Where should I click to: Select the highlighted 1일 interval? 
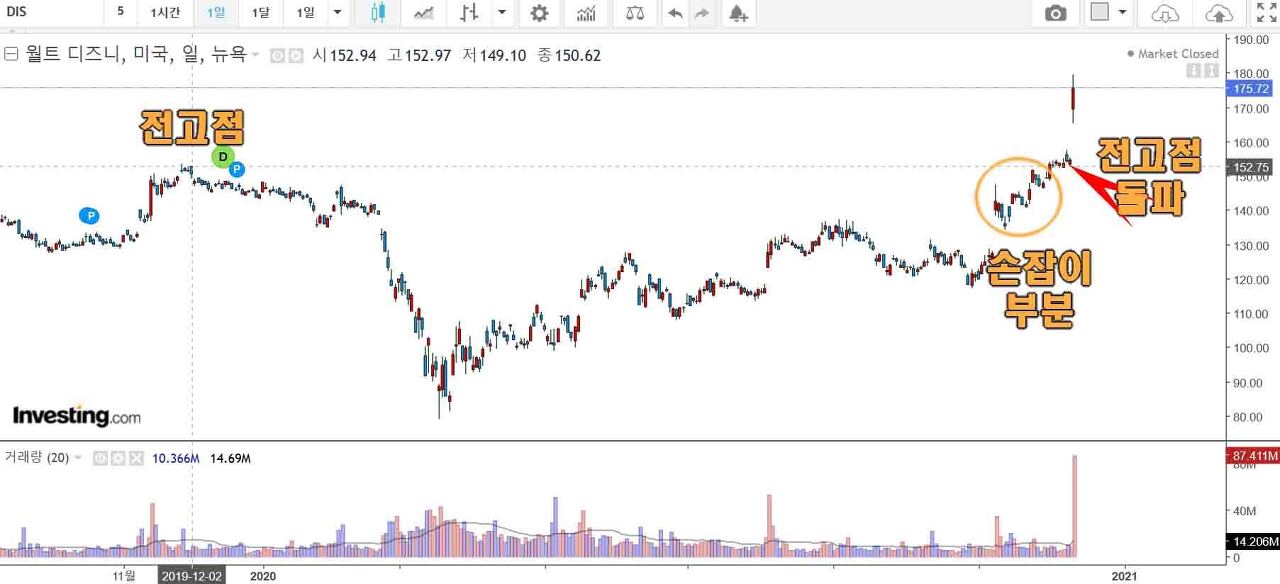tap(216, 12)
